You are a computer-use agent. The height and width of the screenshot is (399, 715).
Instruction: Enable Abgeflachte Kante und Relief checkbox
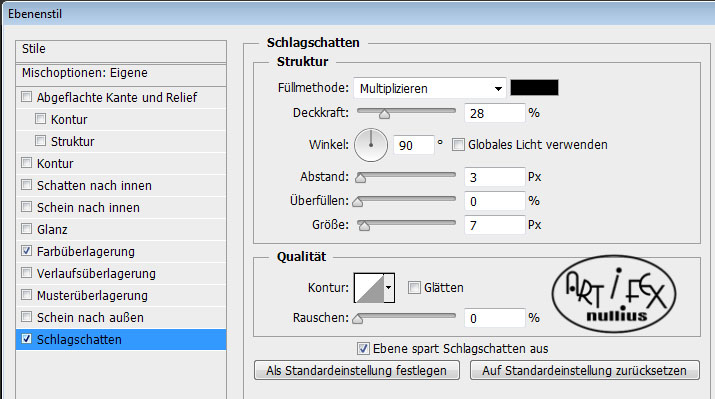coord(26,97)
